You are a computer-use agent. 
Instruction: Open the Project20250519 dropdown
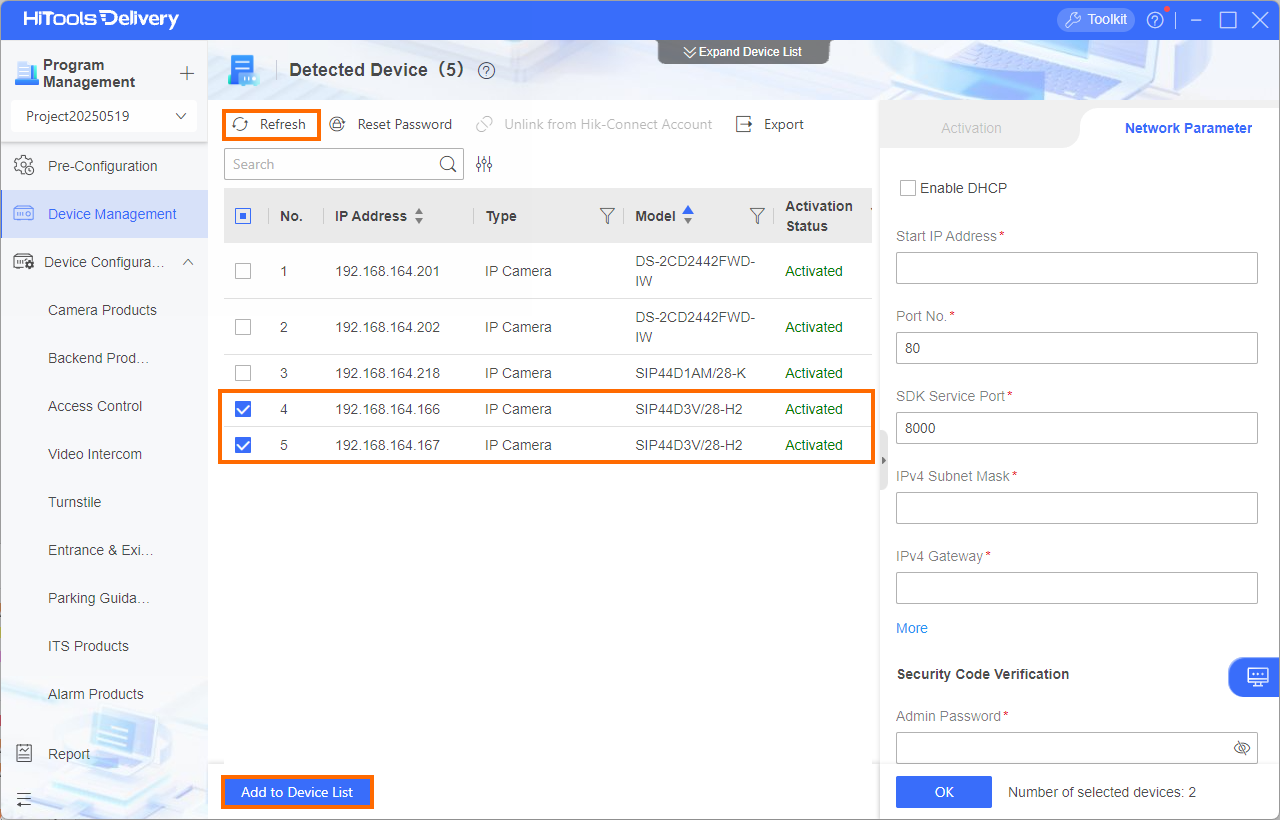[x=104, y=116]
